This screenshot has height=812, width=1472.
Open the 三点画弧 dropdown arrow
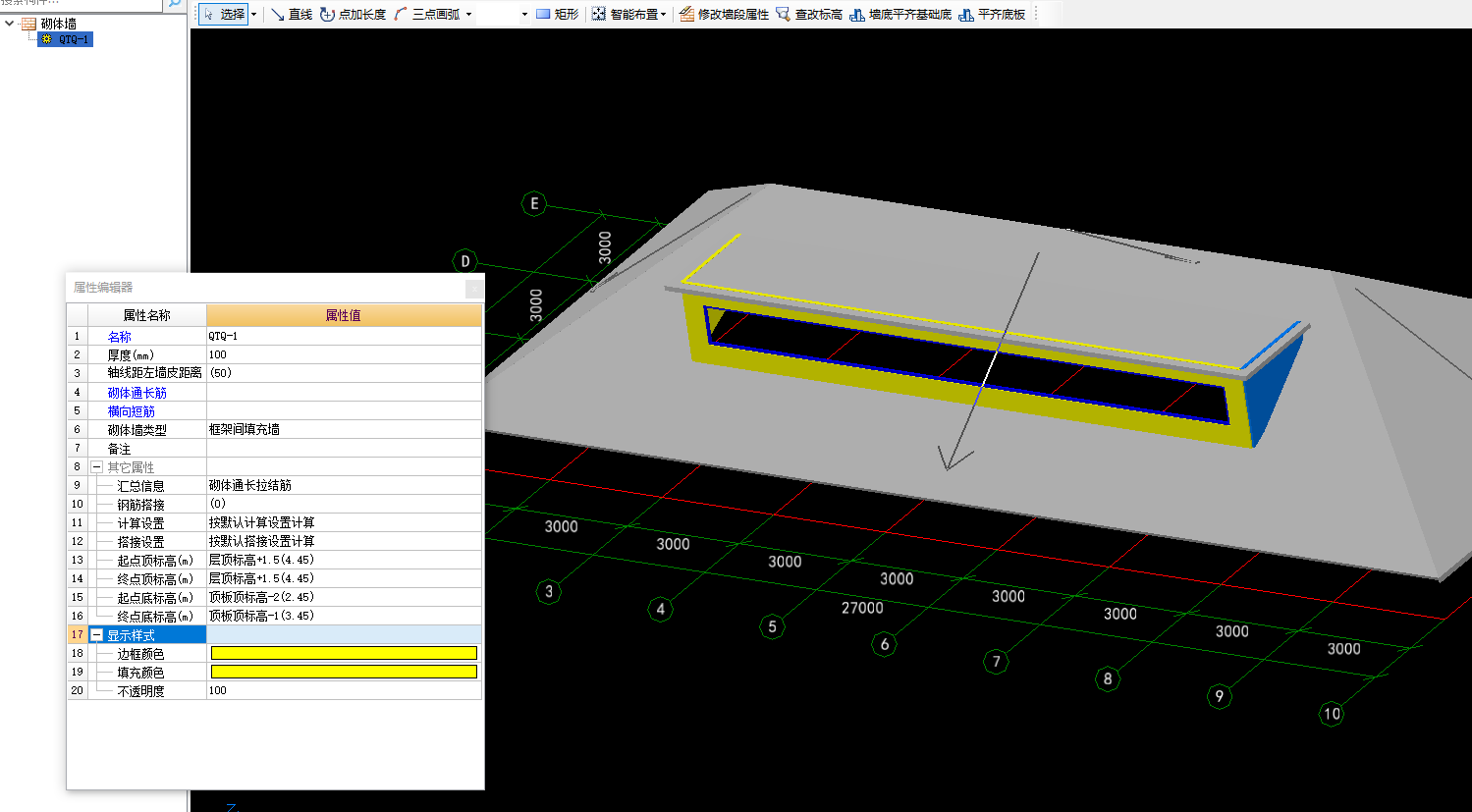point(468,14)
